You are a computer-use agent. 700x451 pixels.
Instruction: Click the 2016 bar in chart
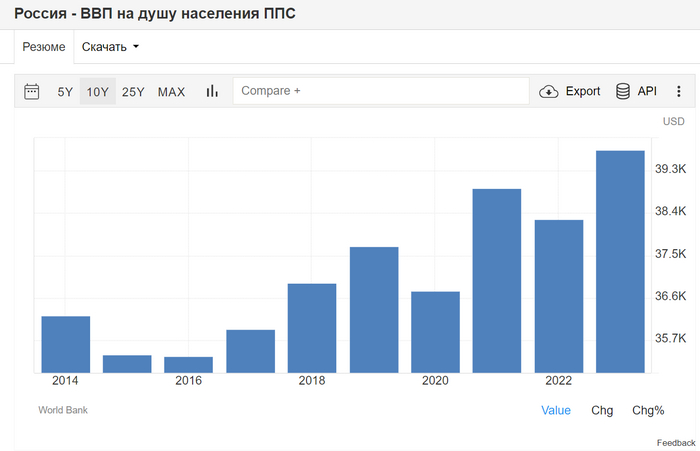tap(189, 364)
